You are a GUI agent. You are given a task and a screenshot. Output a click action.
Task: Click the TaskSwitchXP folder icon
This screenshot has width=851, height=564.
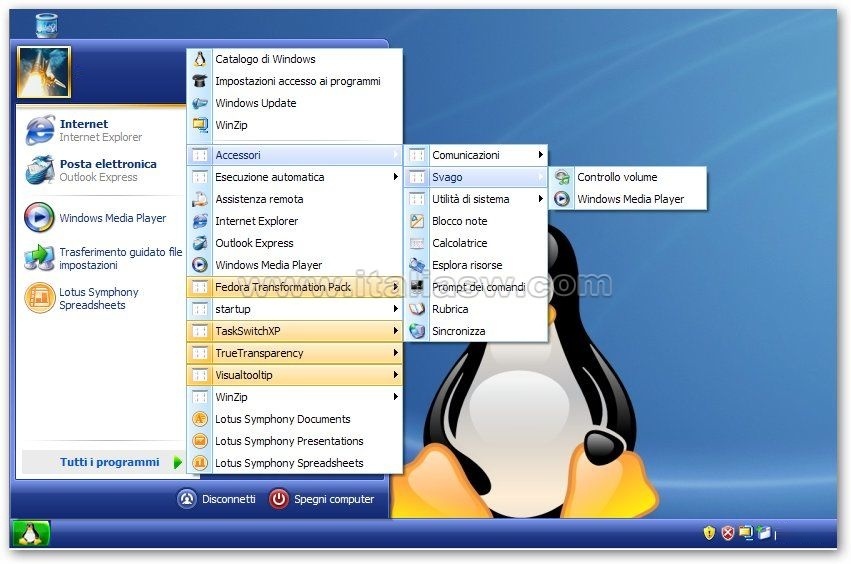tap(200, 331)
